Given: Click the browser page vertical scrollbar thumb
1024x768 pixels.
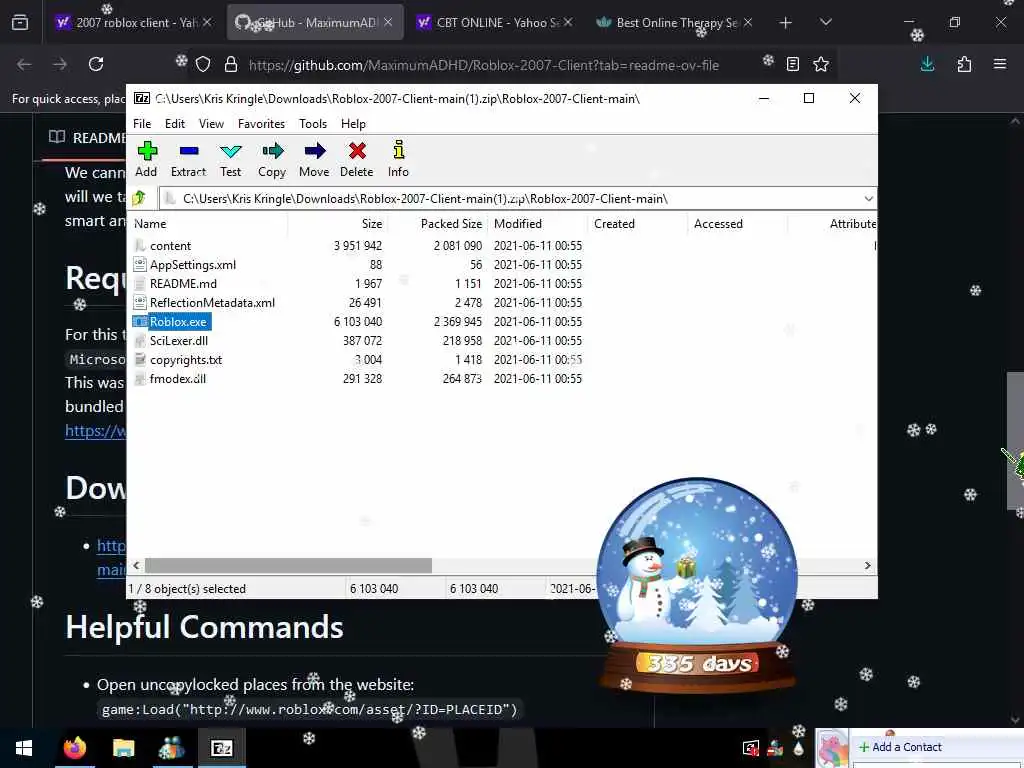Looking at the screenshot, I should pyautogui.click(x=1014, y=440).
